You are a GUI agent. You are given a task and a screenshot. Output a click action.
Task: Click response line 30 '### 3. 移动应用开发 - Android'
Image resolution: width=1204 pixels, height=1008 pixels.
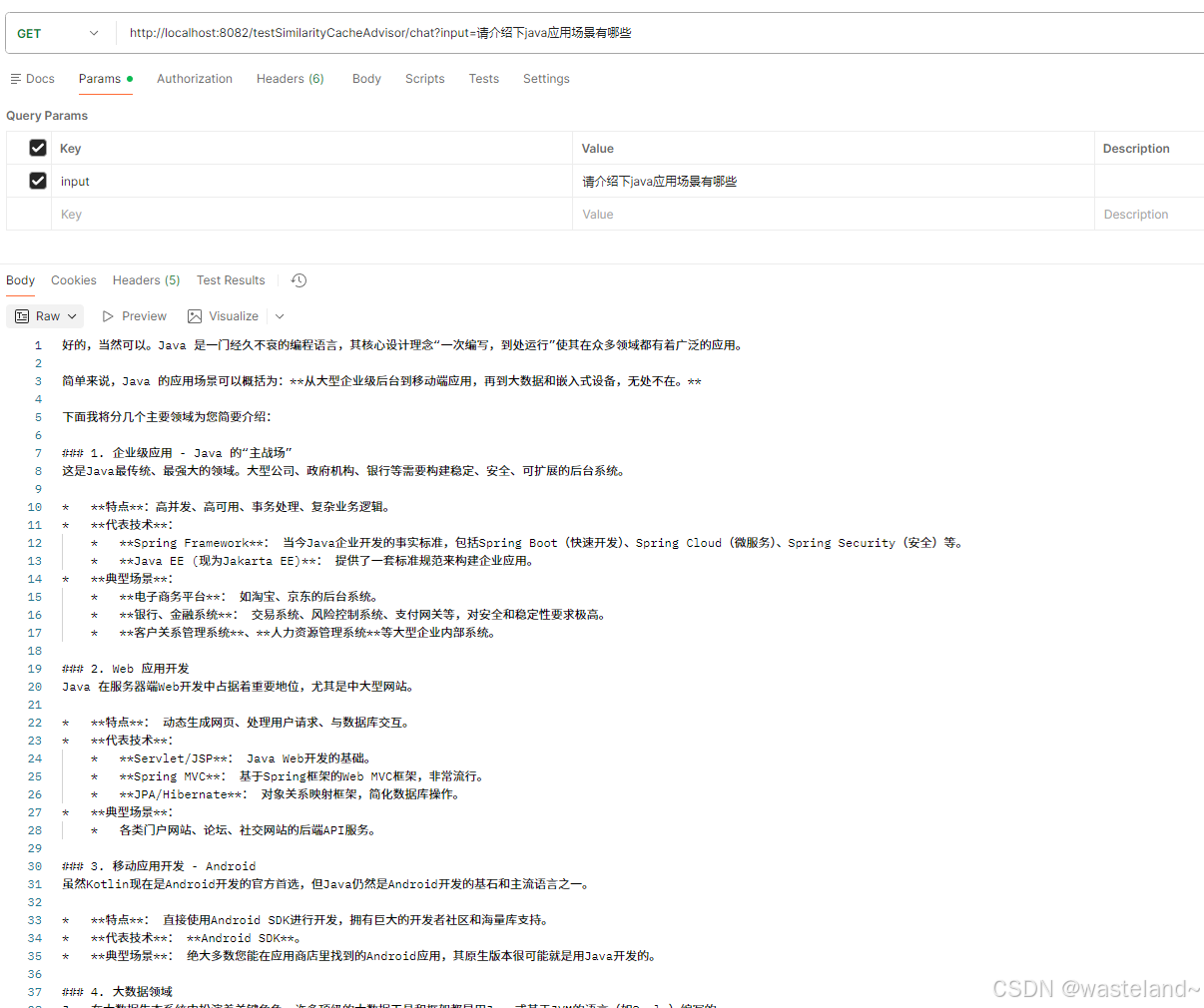[x=159, y=866]
